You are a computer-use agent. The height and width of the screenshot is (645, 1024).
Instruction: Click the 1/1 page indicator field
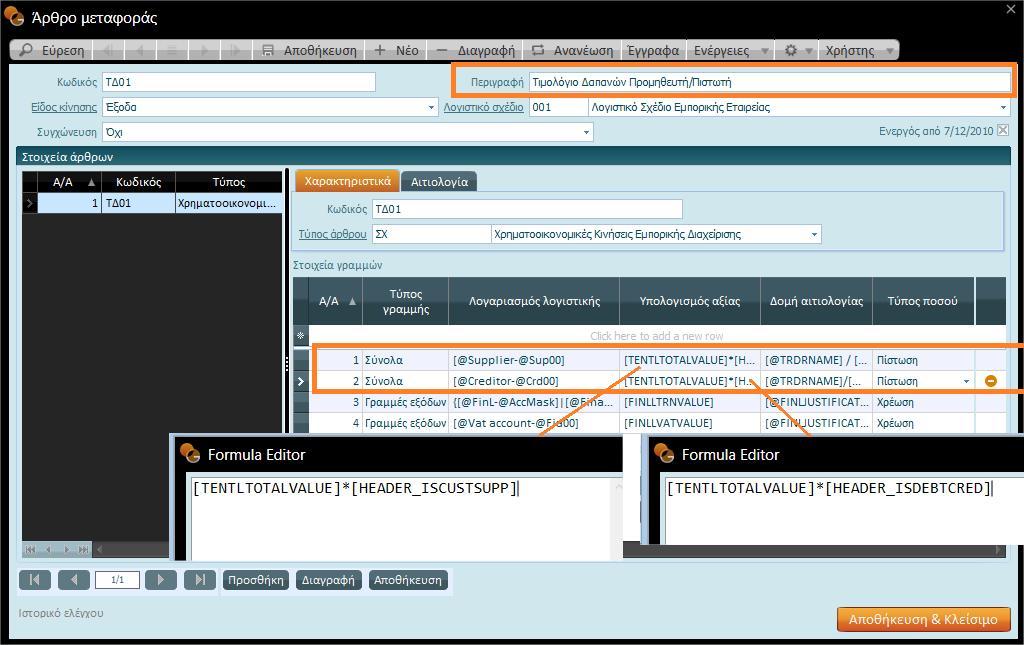(118, 580)
